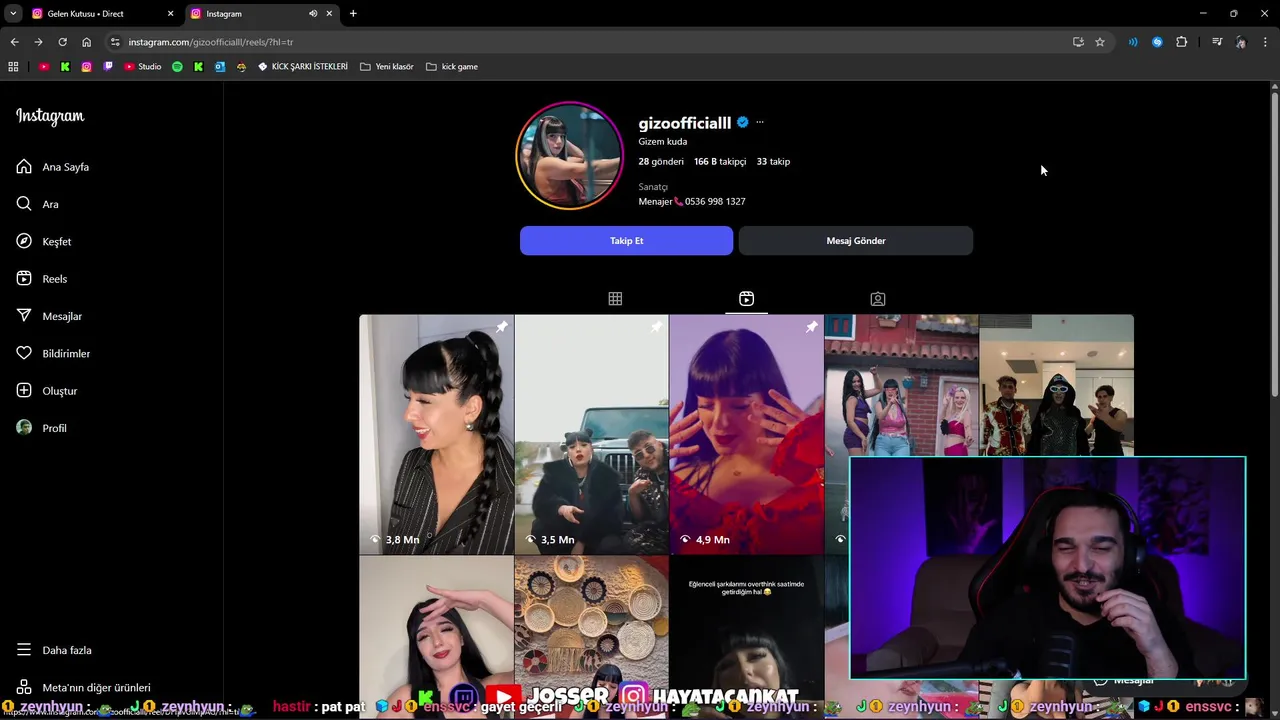Mute the Instagram tab audio
This screenshot has height=720, width=1280.
click(313, 14)
